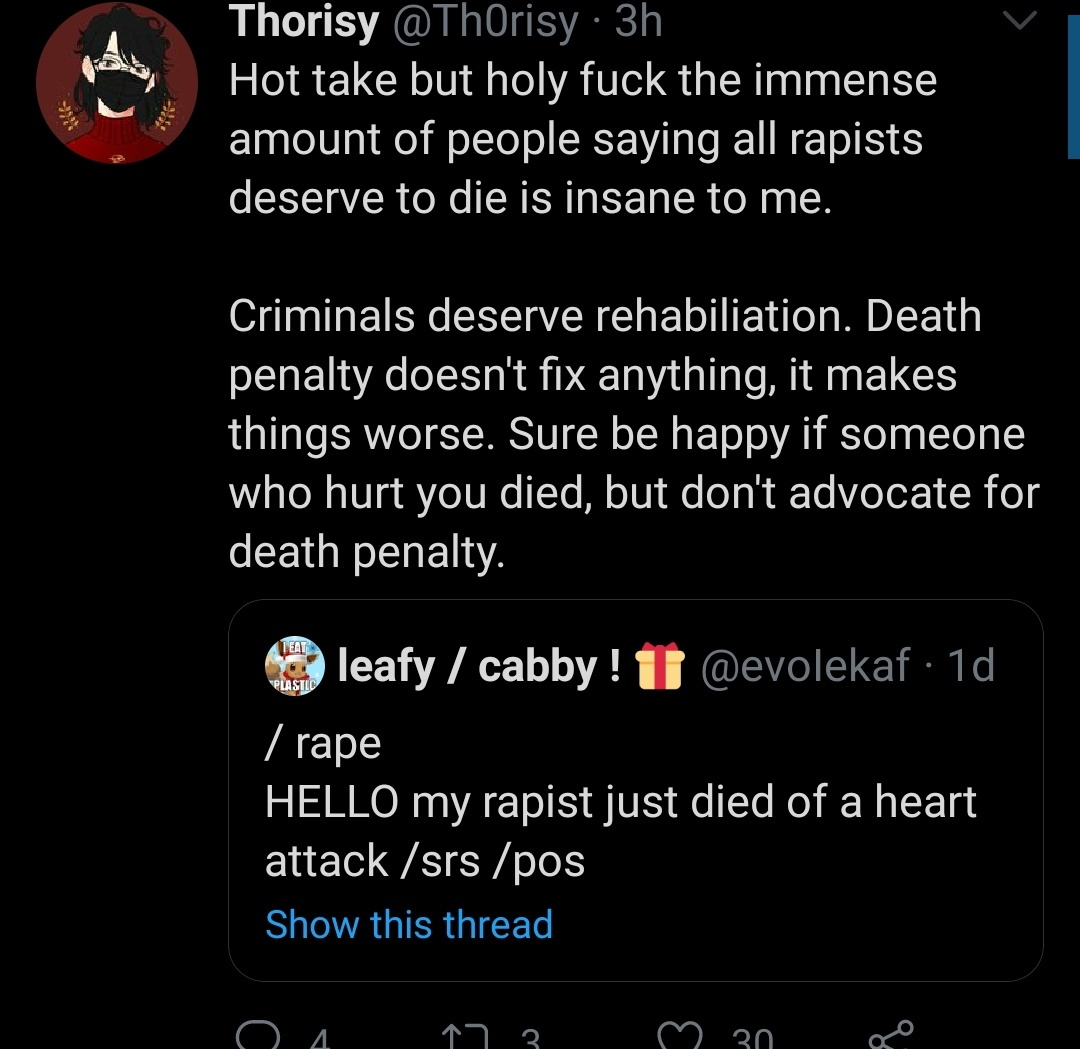Screen dimensions: 1080x1049
Task: Click the 1d timestamp on quoted tweet
Action: pos(971,665)
